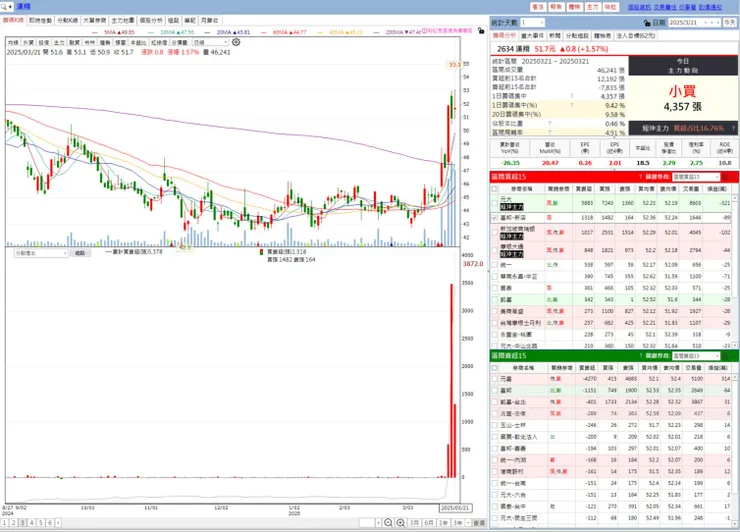The height and width of the screenshot is (532, 740).
Task: Click the 5MA legend line color
Action: tap(95, 33)
